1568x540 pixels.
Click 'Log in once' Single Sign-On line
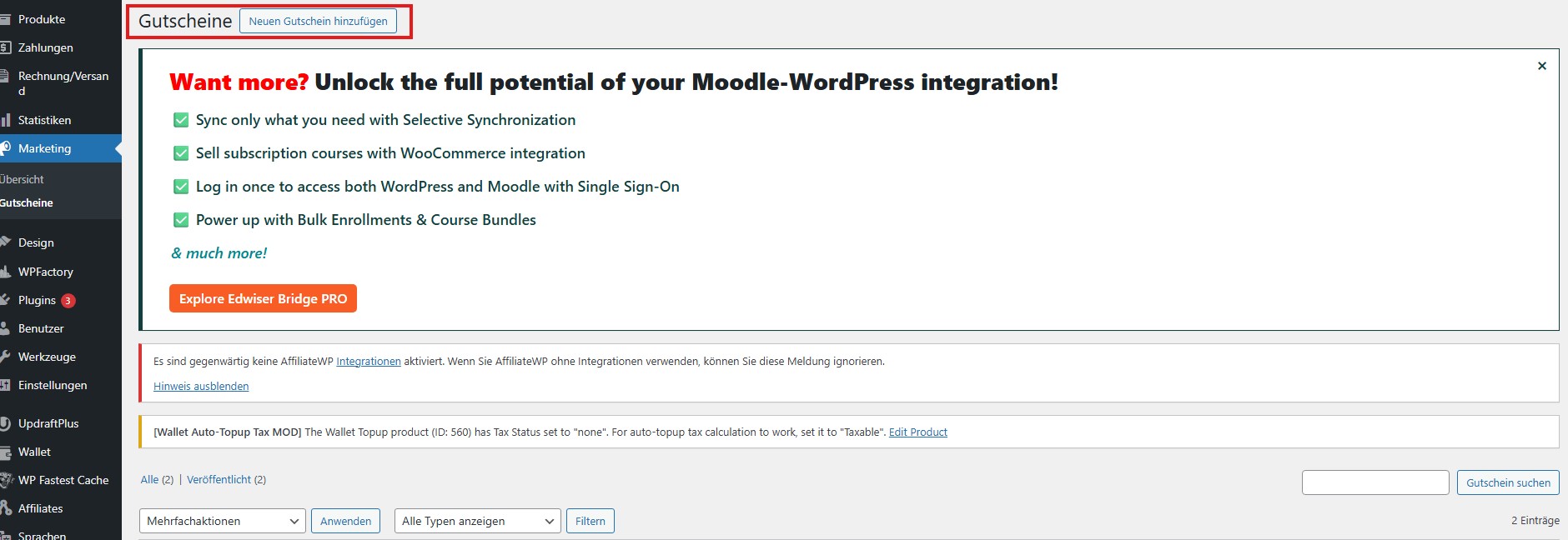pos(437,187)
